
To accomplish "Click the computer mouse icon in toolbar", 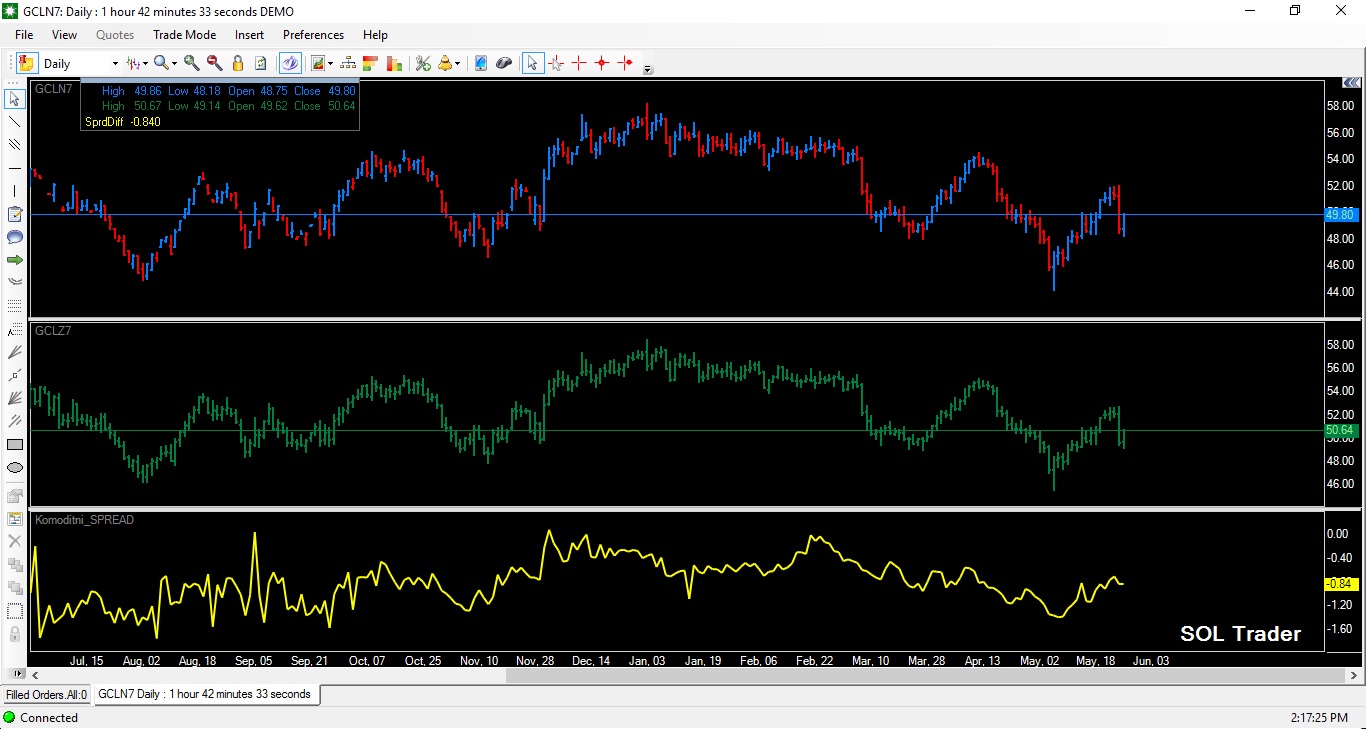I will pos(504,63).
